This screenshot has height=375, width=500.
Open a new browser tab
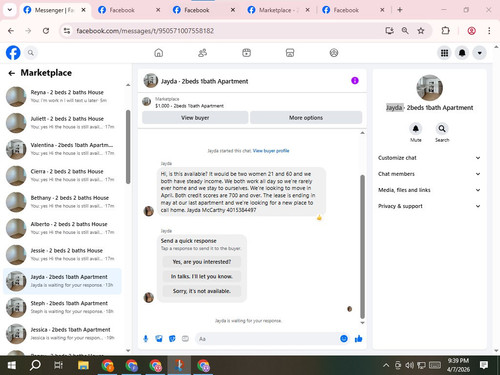400,10
